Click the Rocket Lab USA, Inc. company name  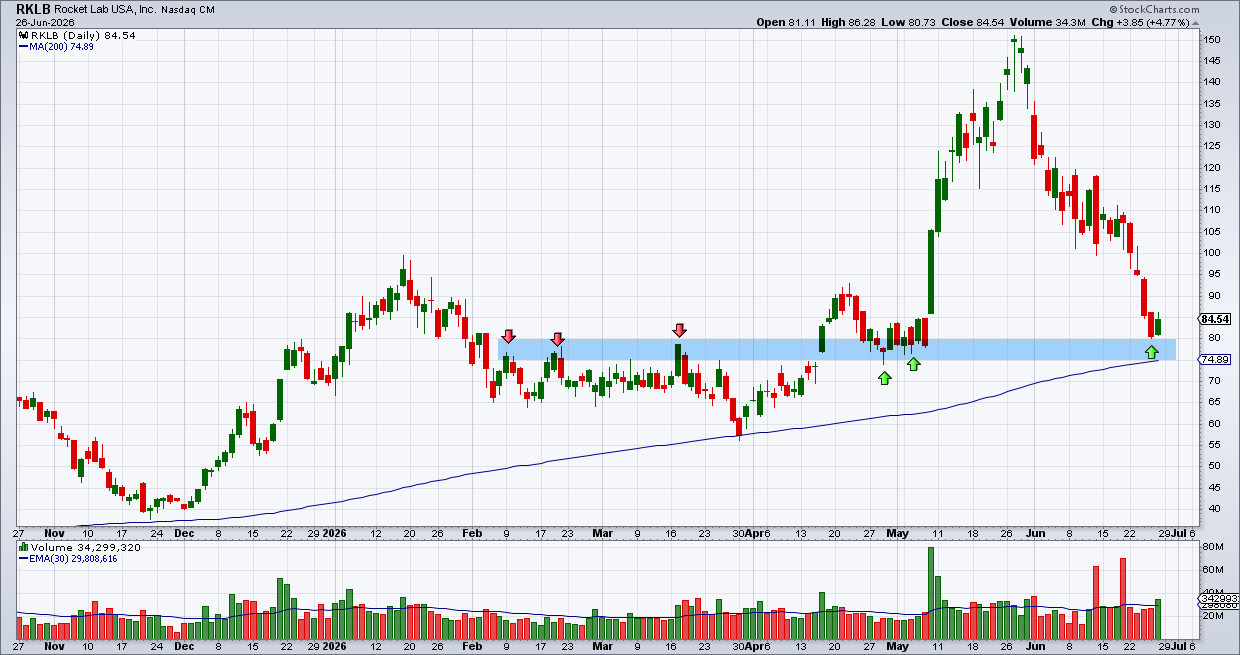click(x=106, y=9)
